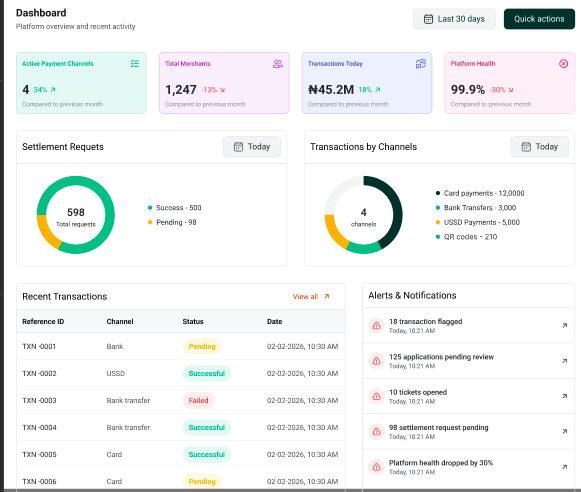Click up-arrow trend icon next to 34%
Viewport: 581px width, 492px height.
[x=53, y=90]
